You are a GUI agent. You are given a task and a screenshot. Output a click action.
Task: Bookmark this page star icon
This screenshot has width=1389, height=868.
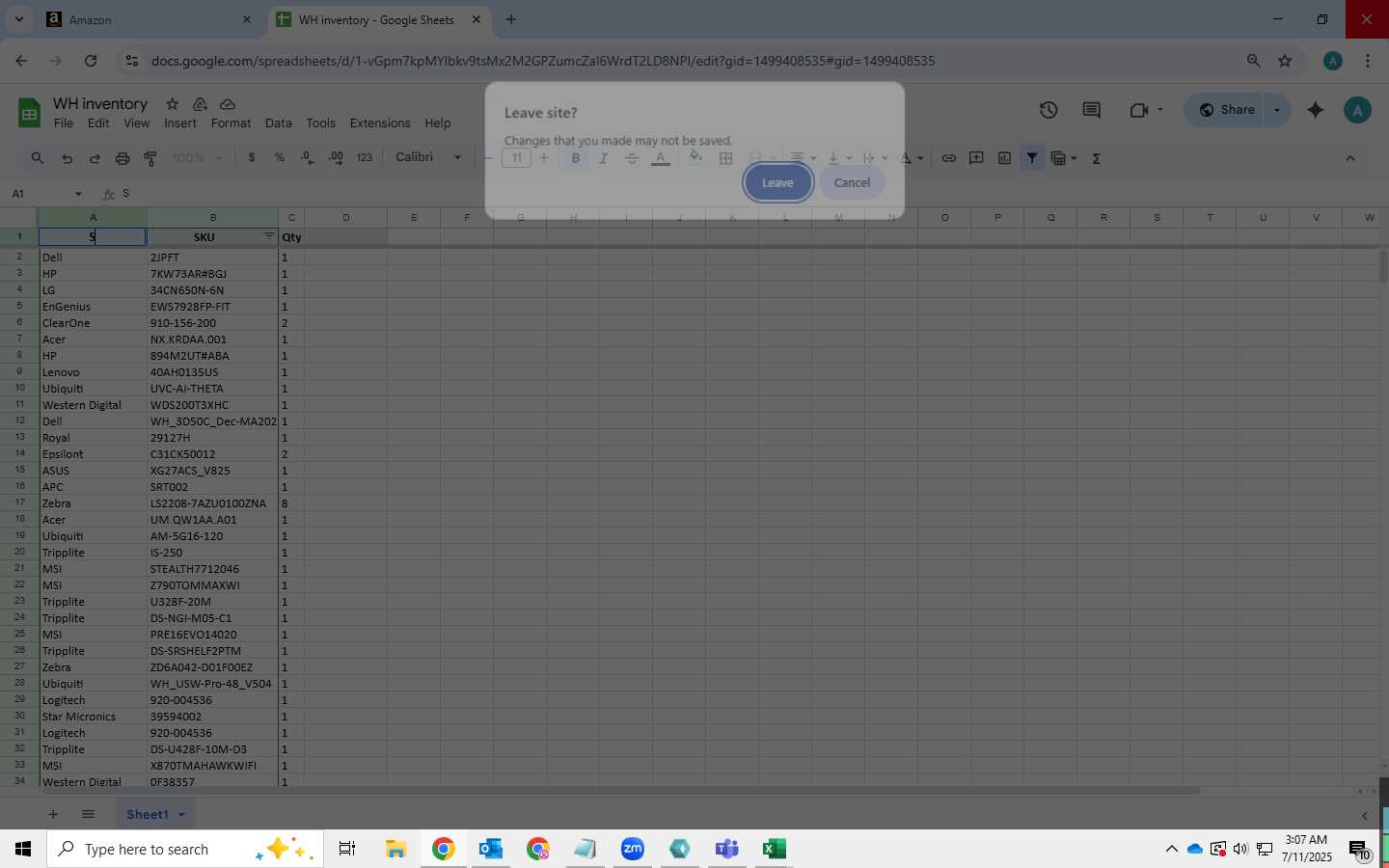point(1285,61)
